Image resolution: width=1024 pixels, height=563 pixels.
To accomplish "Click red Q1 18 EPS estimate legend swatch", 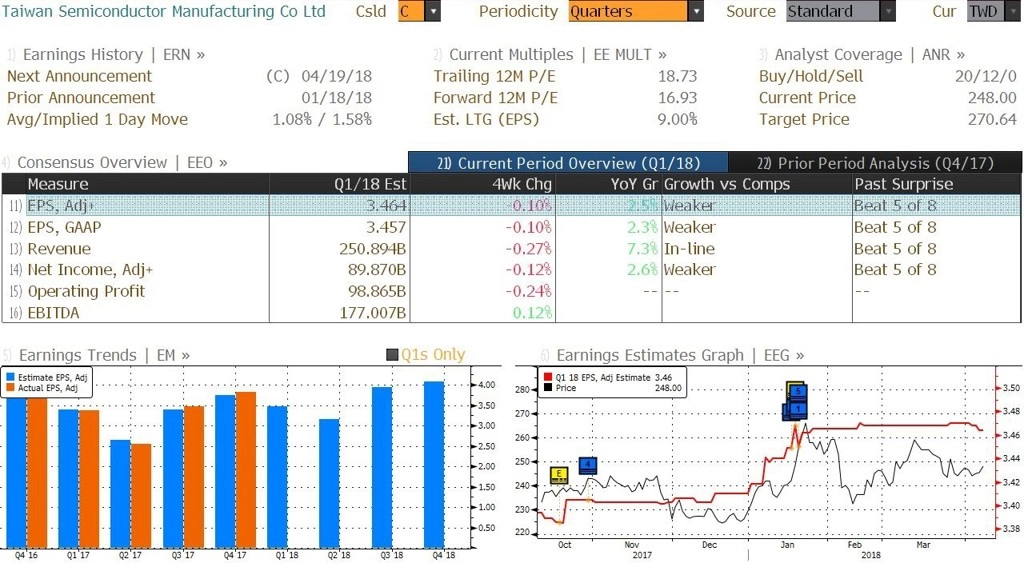I will pyautogui.click(x=548, y=378).
